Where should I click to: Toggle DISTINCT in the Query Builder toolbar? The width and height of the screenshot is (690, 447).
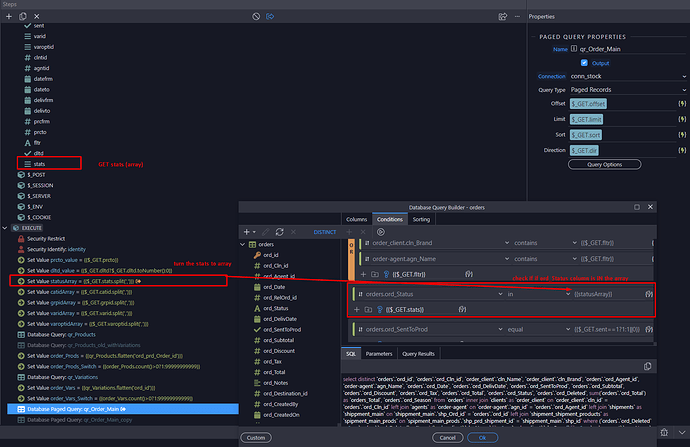pos(325,232)
